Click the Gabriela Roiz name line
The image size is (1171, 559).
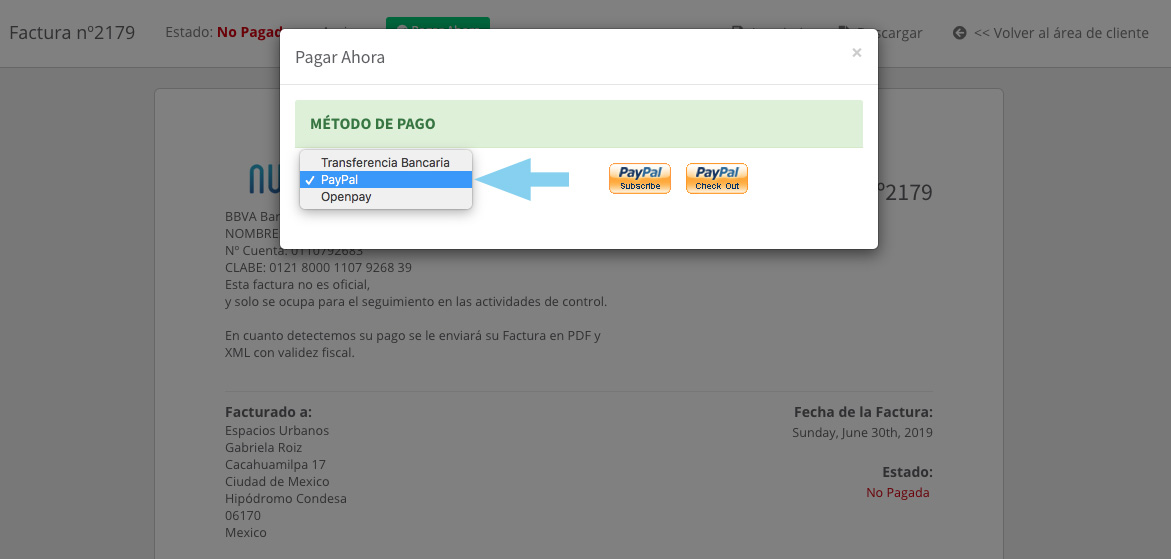click(x=263, y=448)
